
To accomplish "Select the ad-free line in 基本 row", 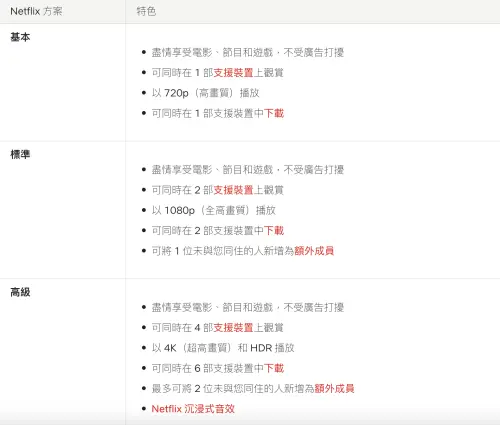I will tap(248, 52).
